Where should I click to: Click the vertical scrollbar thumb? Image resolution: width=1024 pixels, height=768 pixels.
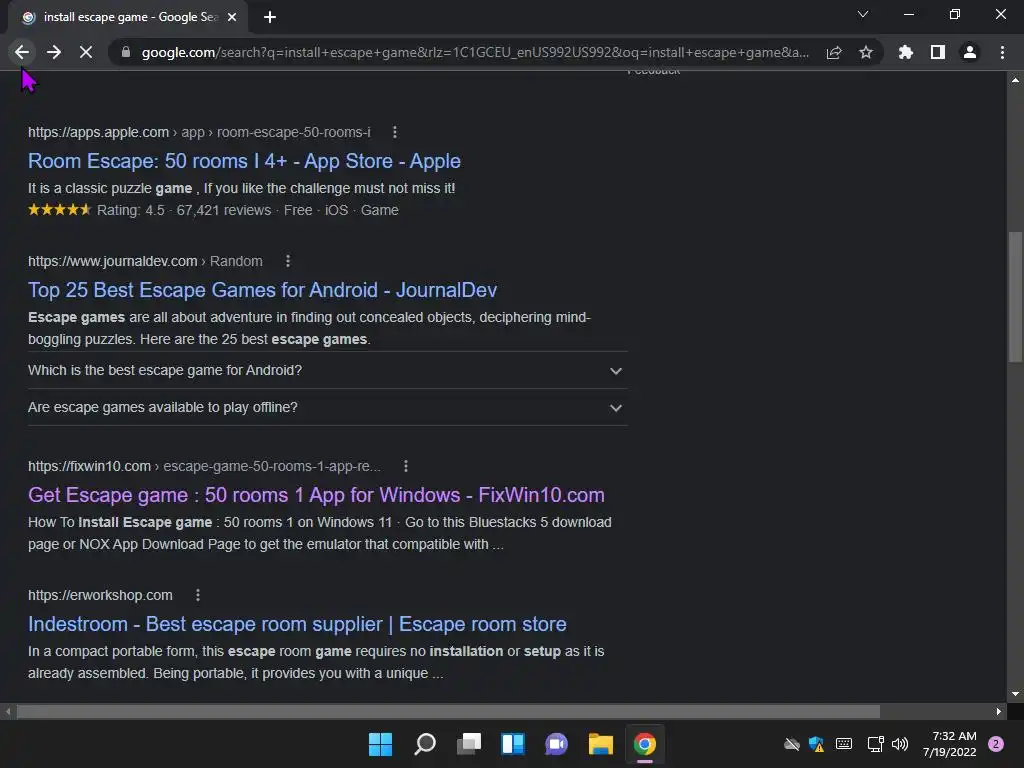tap(1015, 296)
